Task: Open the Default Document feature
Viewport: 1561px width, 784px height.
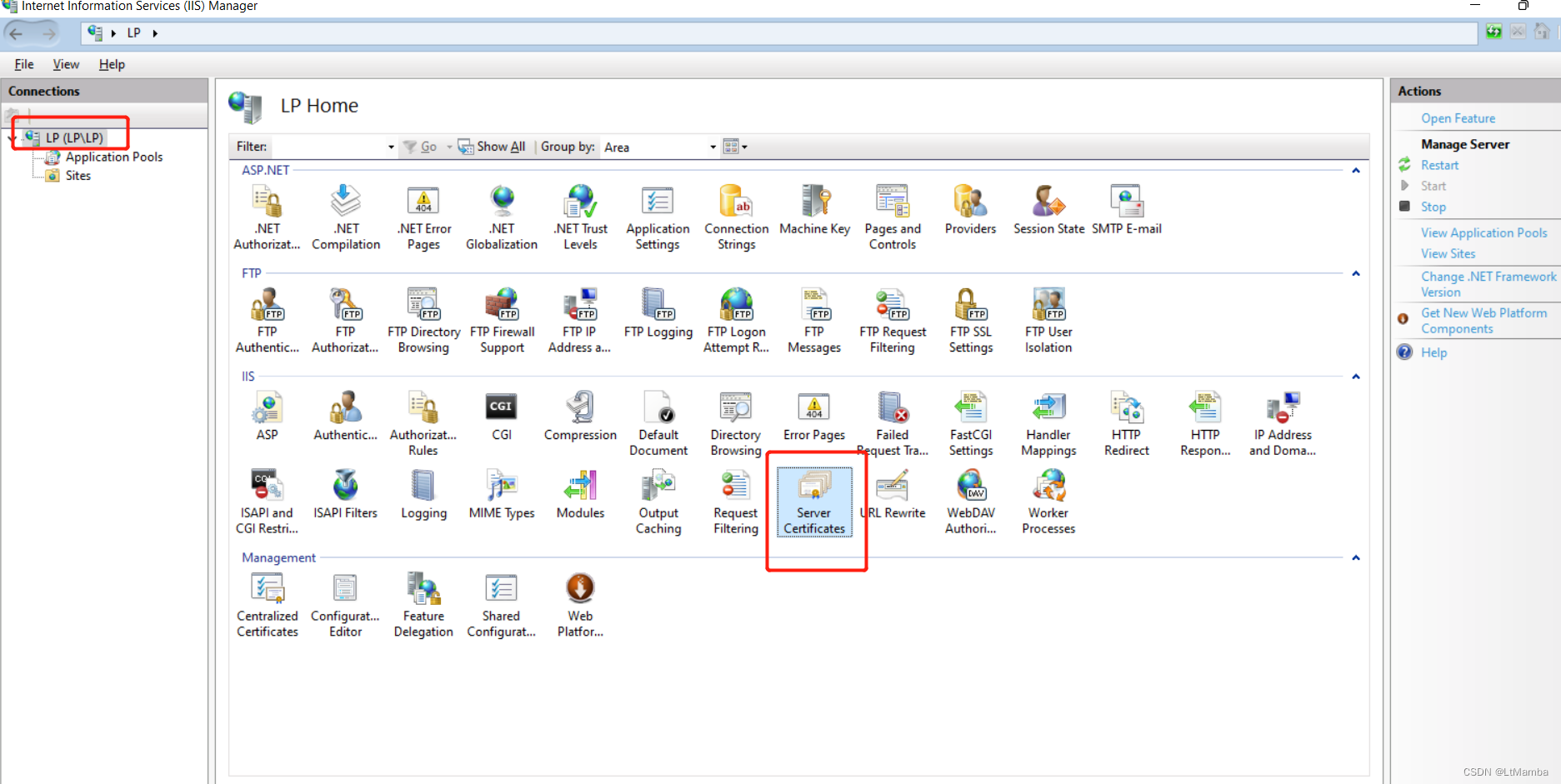Action: point(658,424)
